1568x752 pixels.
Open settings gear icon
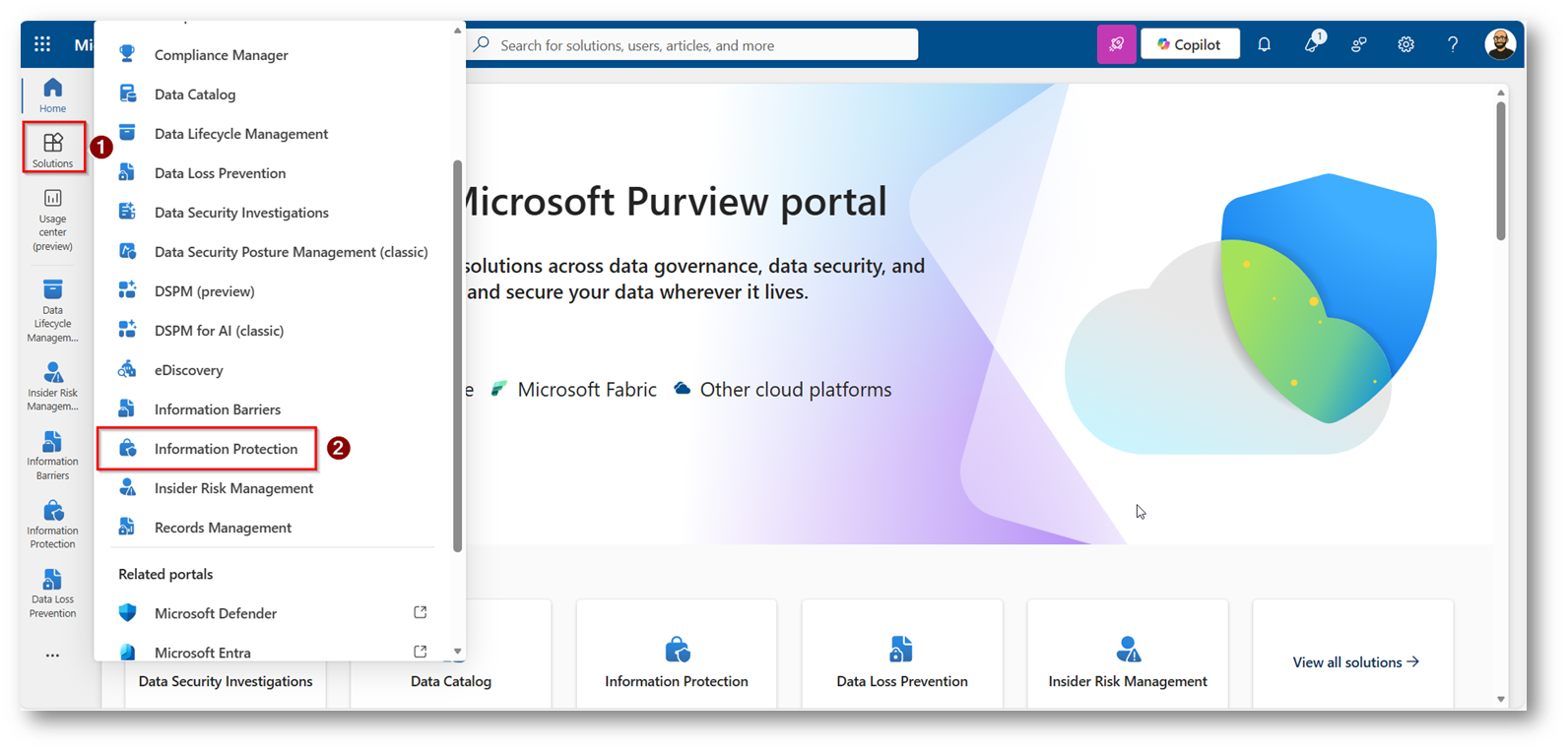pos(1406,44)
